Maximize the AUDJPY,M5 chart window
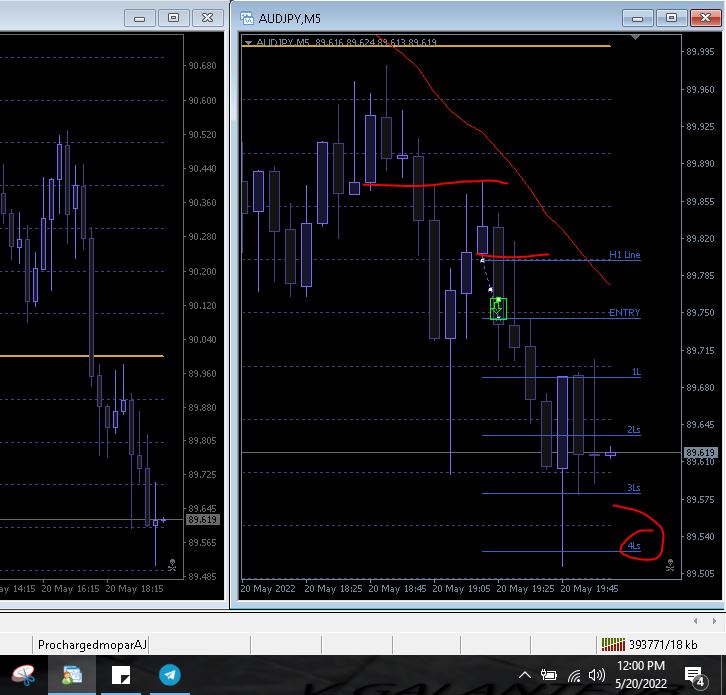This screenshot has width=726, height=695. [x=671, y=18]
